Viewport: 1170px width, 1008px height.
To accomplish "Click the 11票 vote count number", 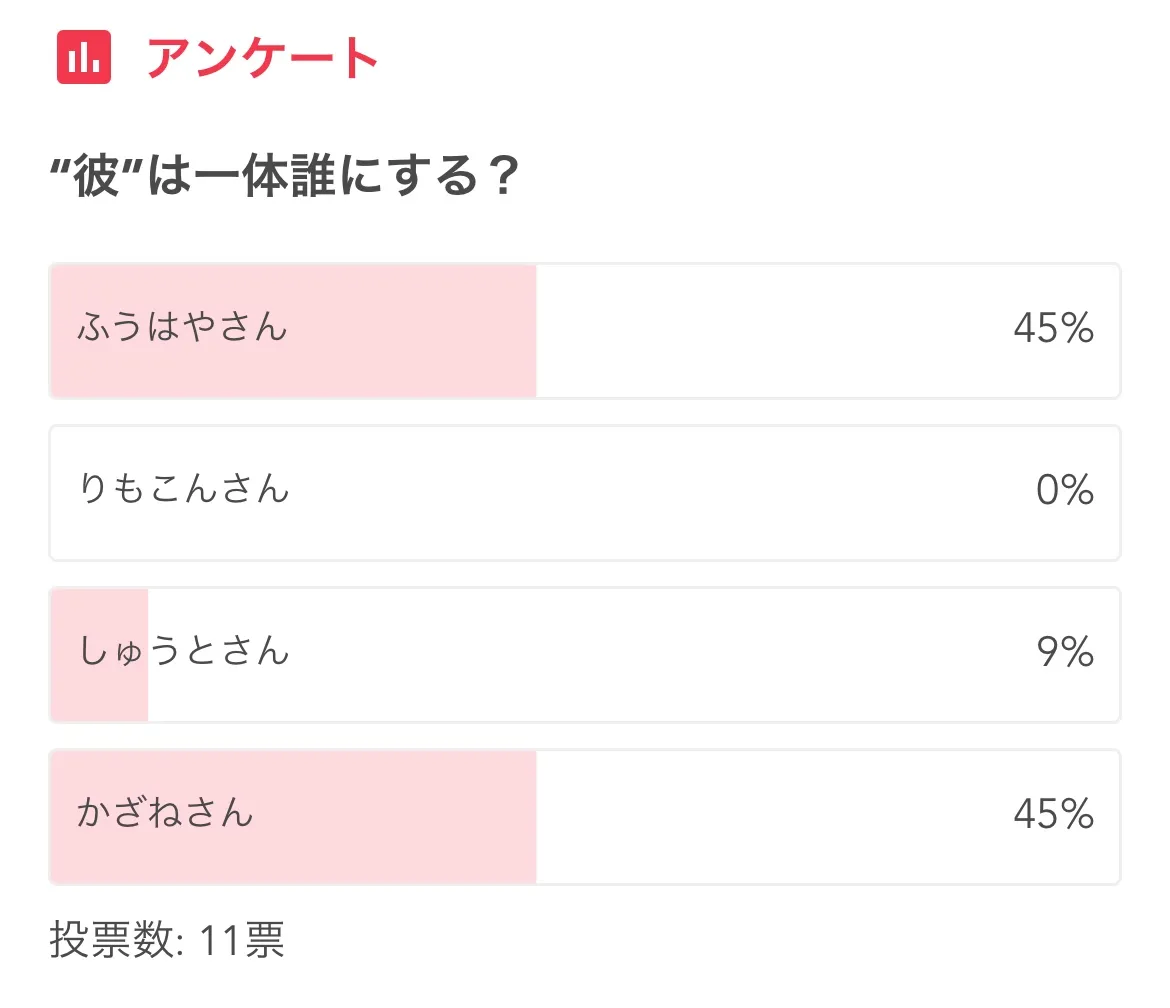I will (x=242, y=940).
